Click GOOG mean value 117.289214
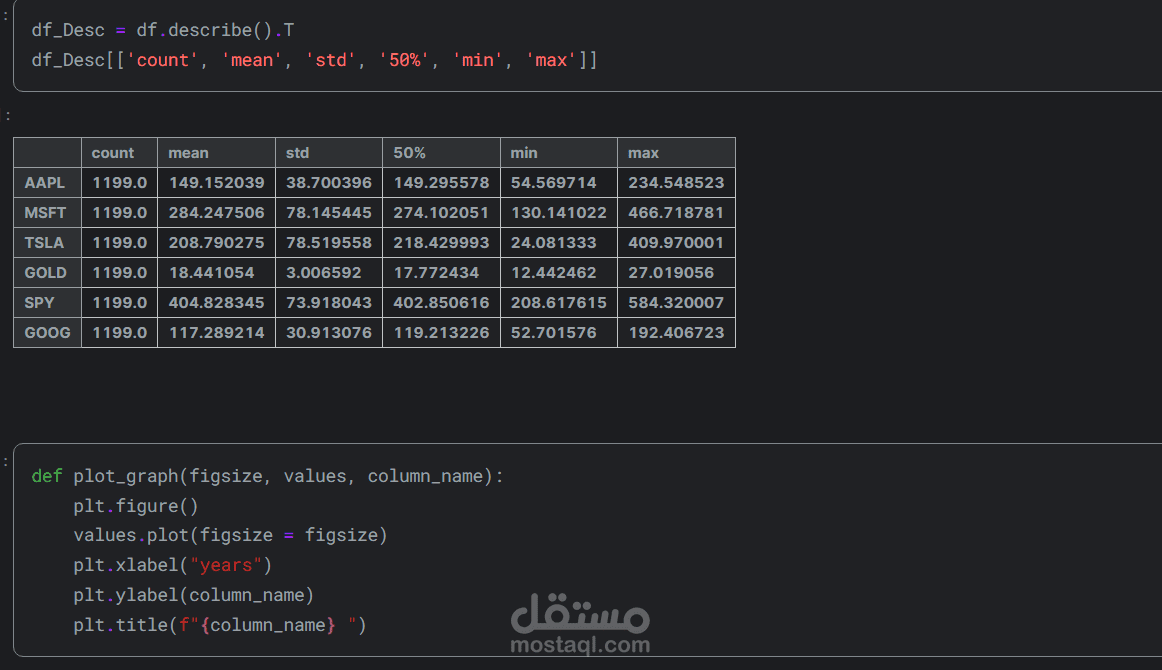Screen dimensions: 1162x670 pyautogui.click(x=216, y=333)
